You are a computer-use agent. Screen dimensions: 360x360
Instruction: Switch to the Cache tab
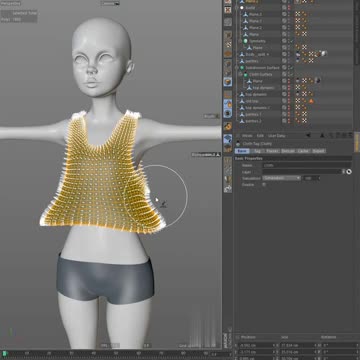(303, 151)
